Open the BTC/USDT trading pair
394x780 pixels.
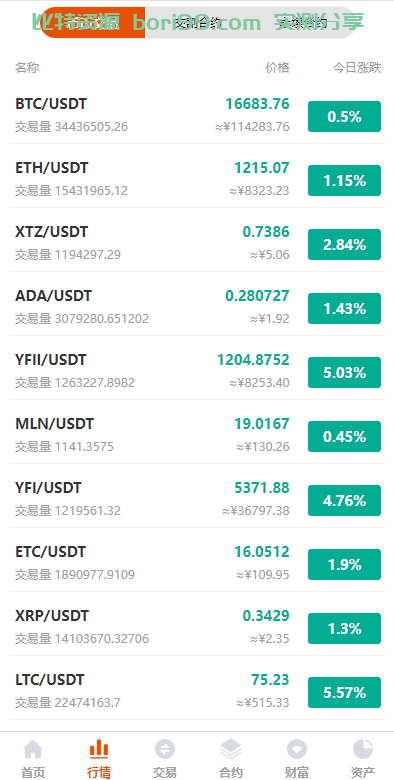(x=197, y=116)
